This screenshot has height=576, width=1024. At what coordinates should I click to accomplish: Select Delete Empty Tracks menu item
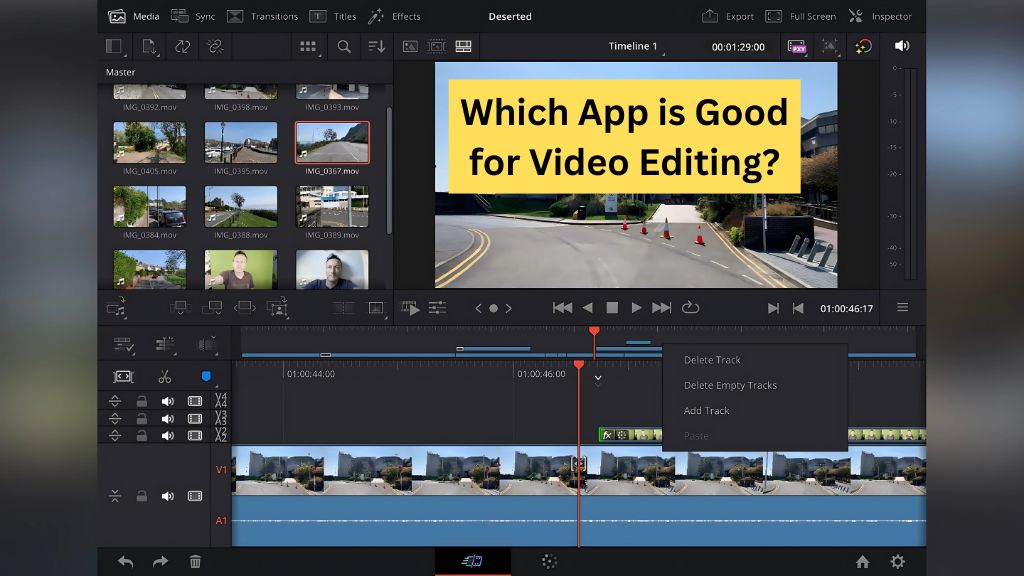[x=730, y=385]
